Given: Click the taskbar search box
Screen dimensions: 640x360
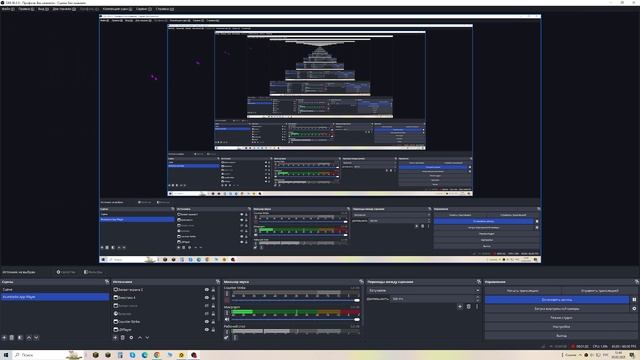Looking at the screenshot, I should pyautogui.click(x=49, y=355).
